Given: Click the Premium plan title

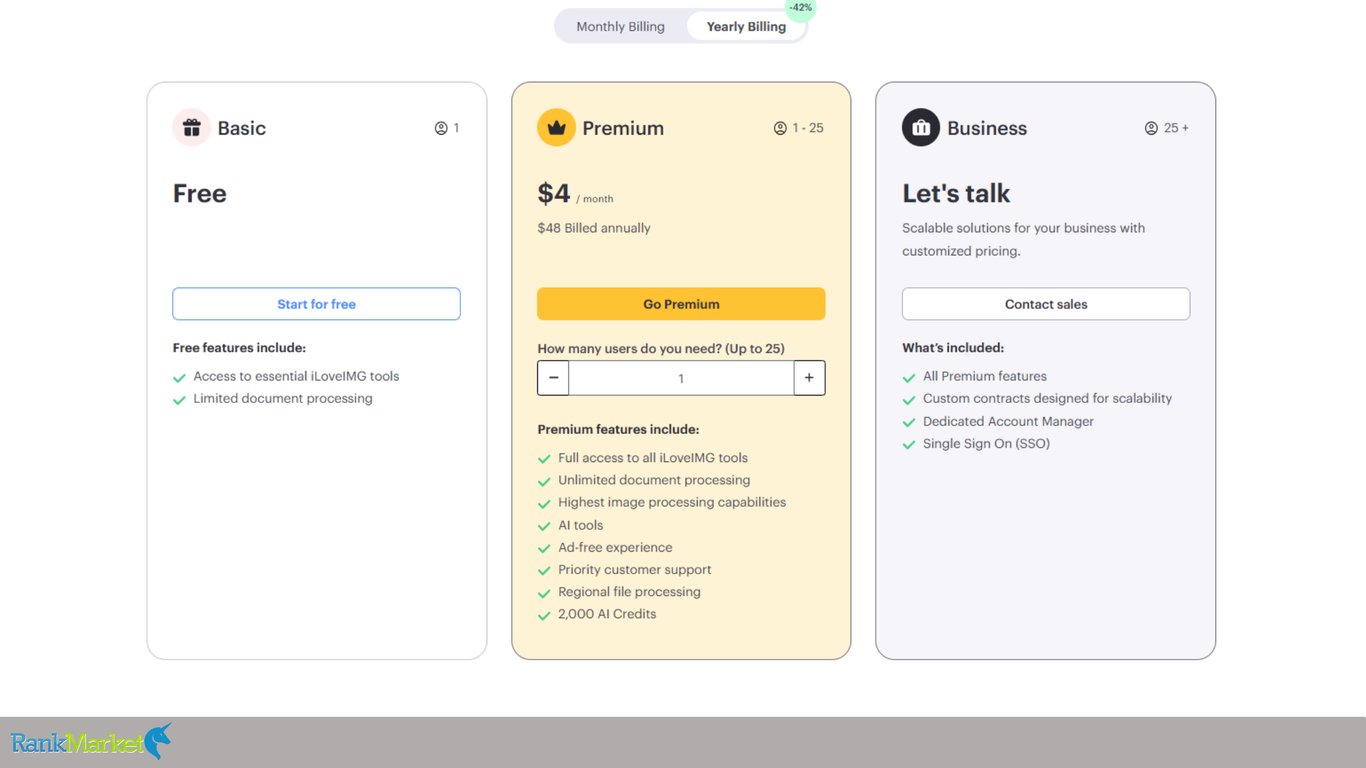Looking at the screenshot, I should click(623, 128).
